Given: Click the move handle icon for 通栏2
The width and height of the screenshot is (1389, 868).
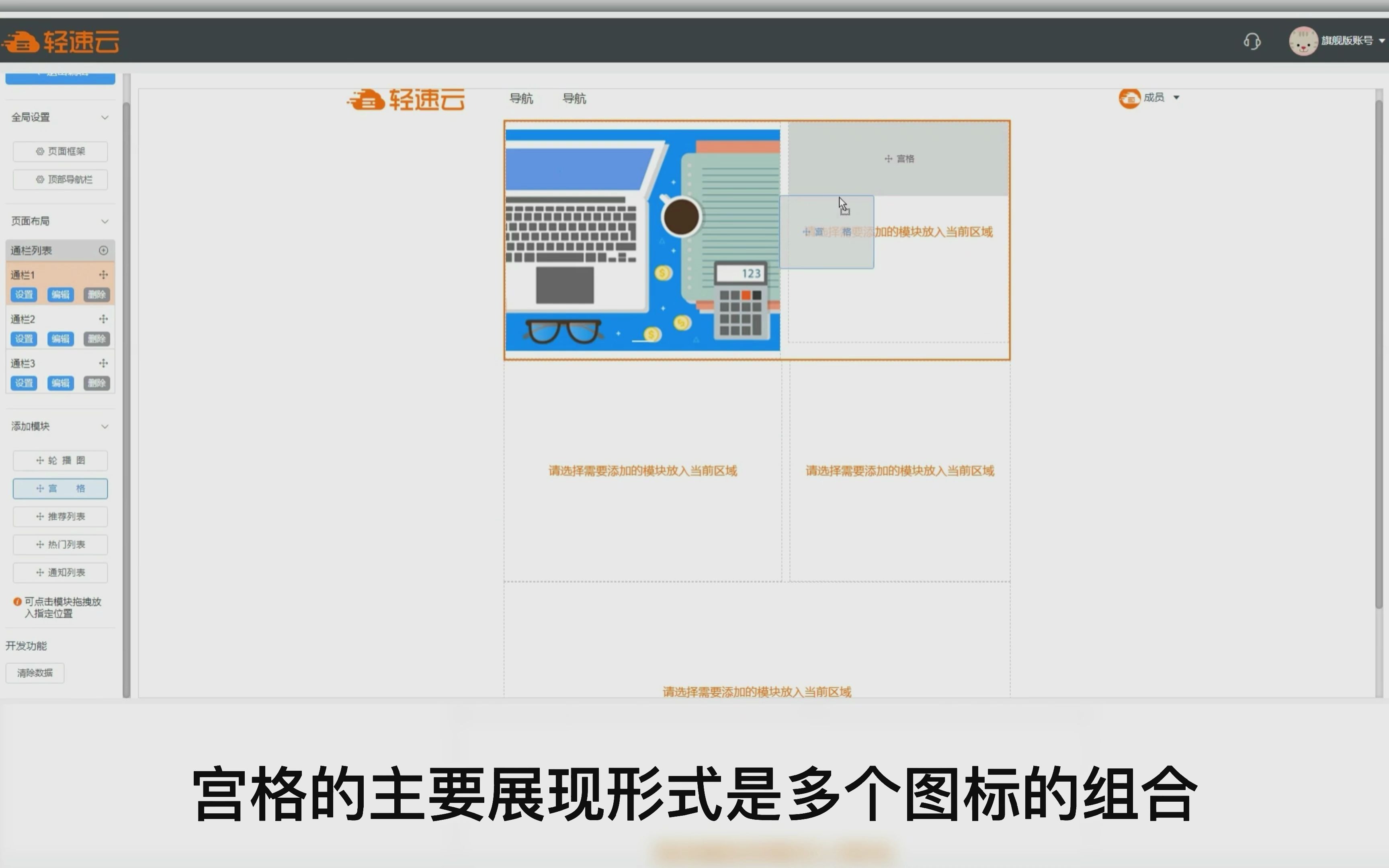Looking at the screenshot, I should (103, 319).
